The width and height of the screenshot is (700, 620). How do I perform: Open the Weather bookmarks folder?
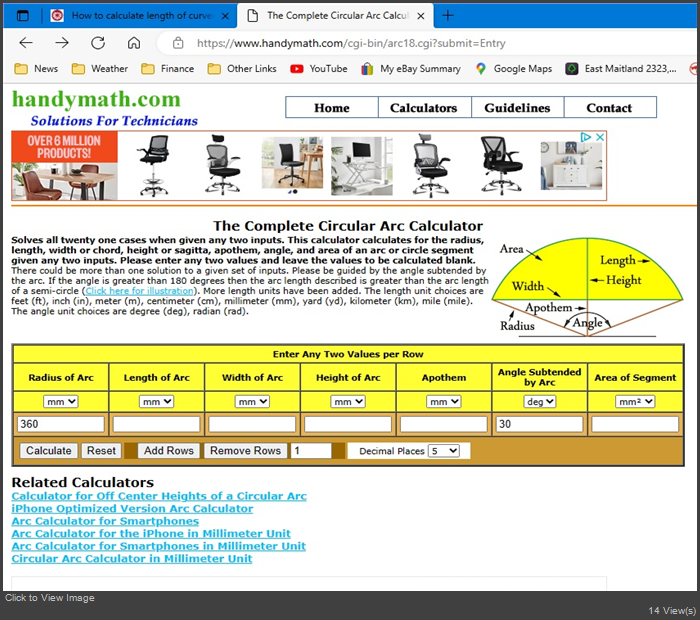click(x=100, y=69)
